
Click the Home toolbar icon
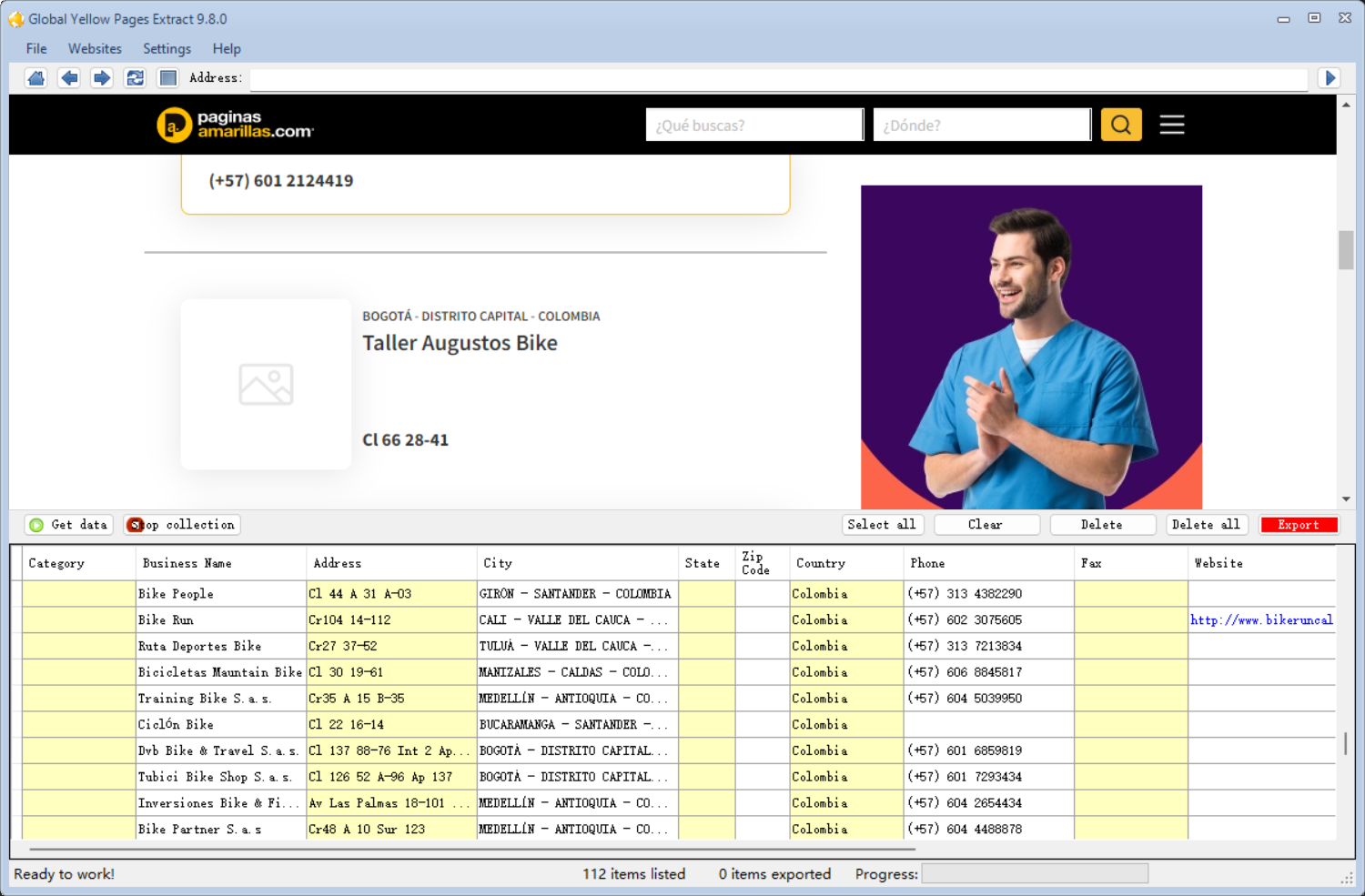36,78
